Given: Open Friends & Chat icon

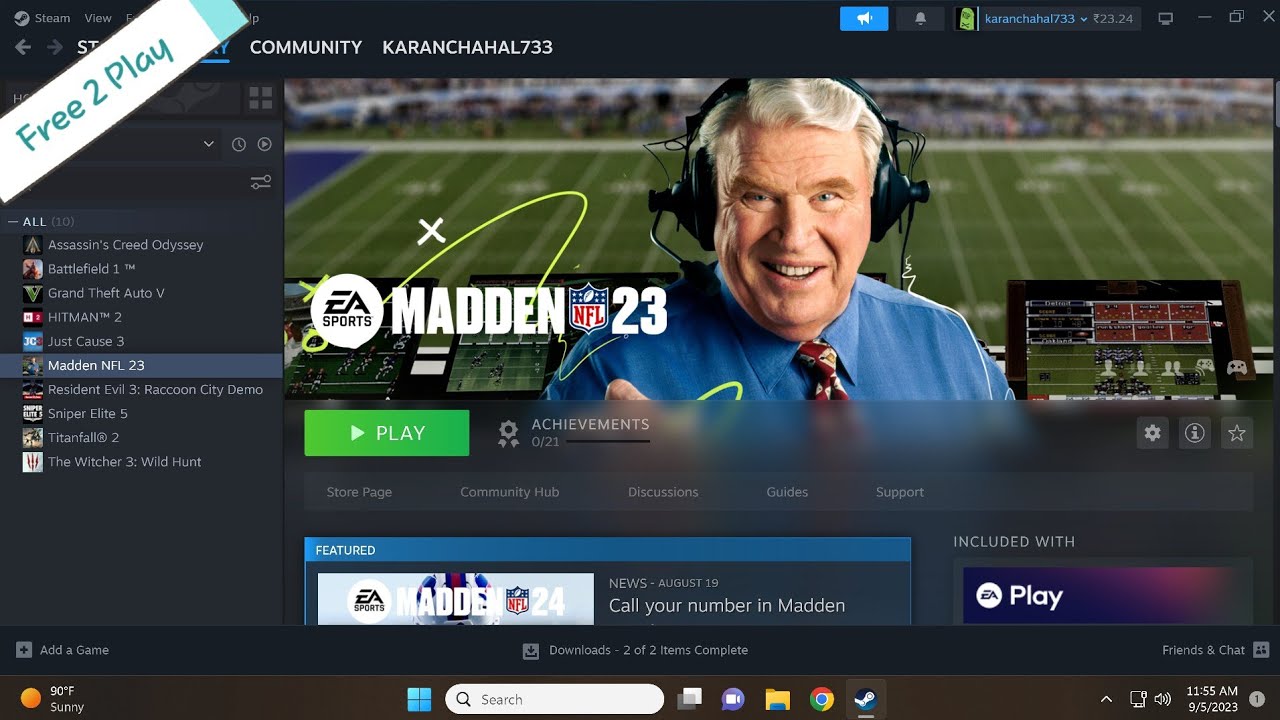Looking at the screenshot, I should [1260, 650].
